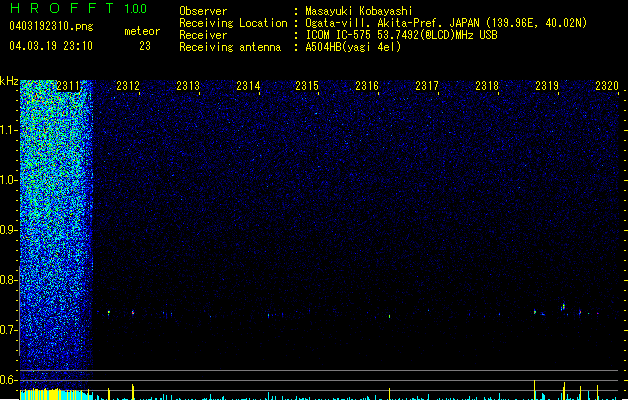
Task: Click the 2320 time marker
Action: coord(607,86)
